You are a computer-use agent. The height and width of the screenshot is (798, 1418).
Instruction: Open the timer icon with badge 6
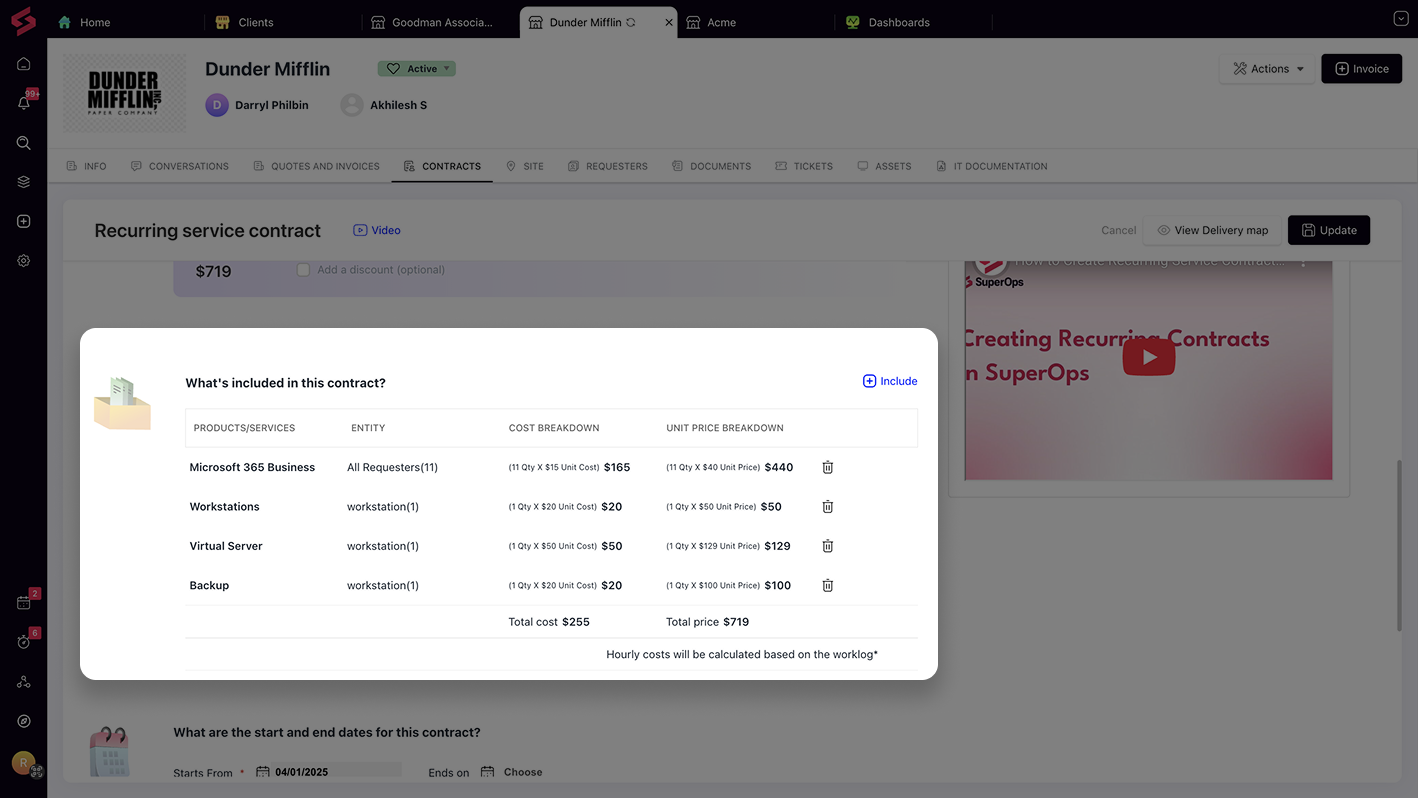[x=24, y=641]
